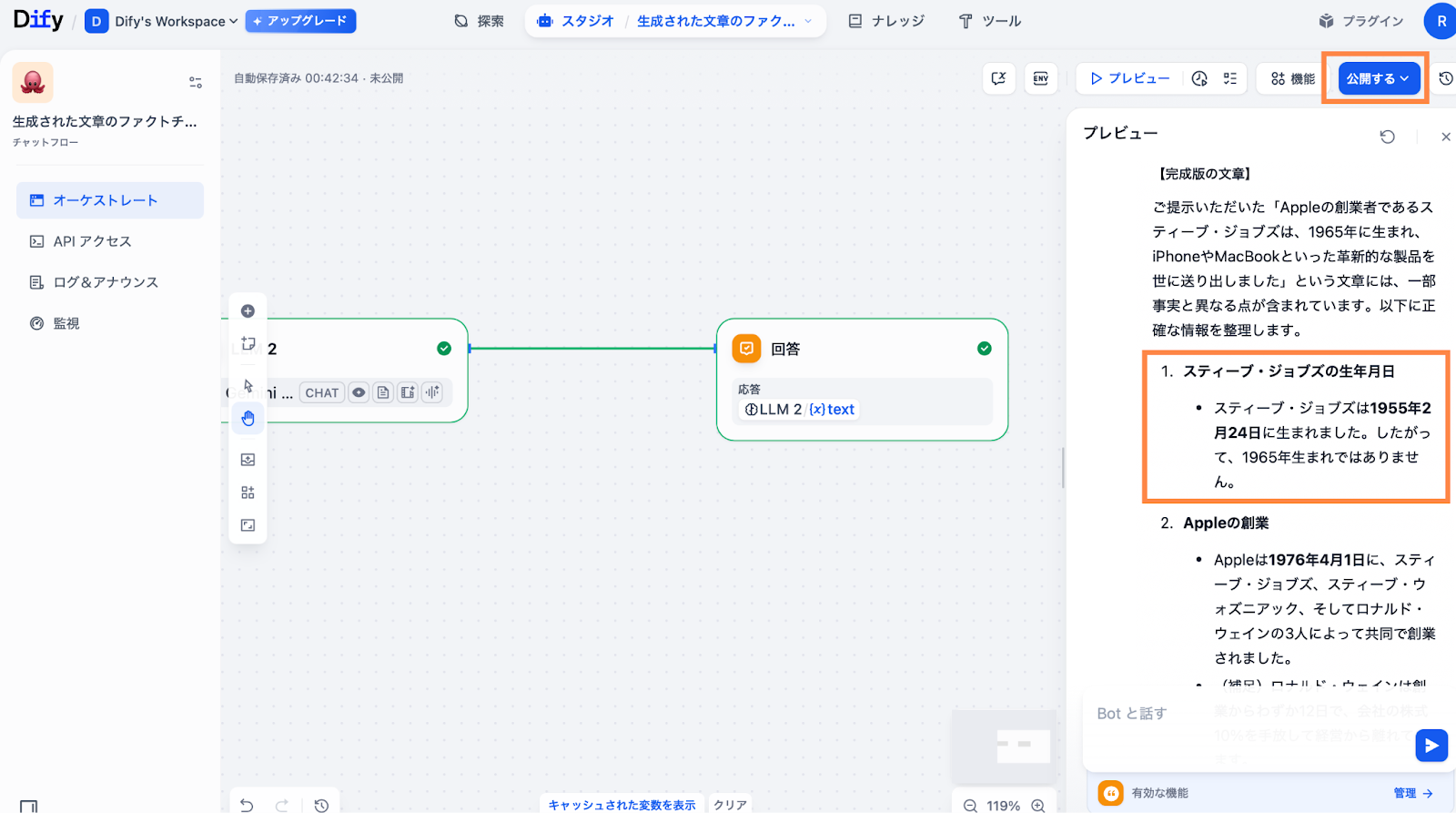The height and width of the screenshot is (813, 1456).
Task: Click the zoom in magnifier icon
Action: point(1038,806)
